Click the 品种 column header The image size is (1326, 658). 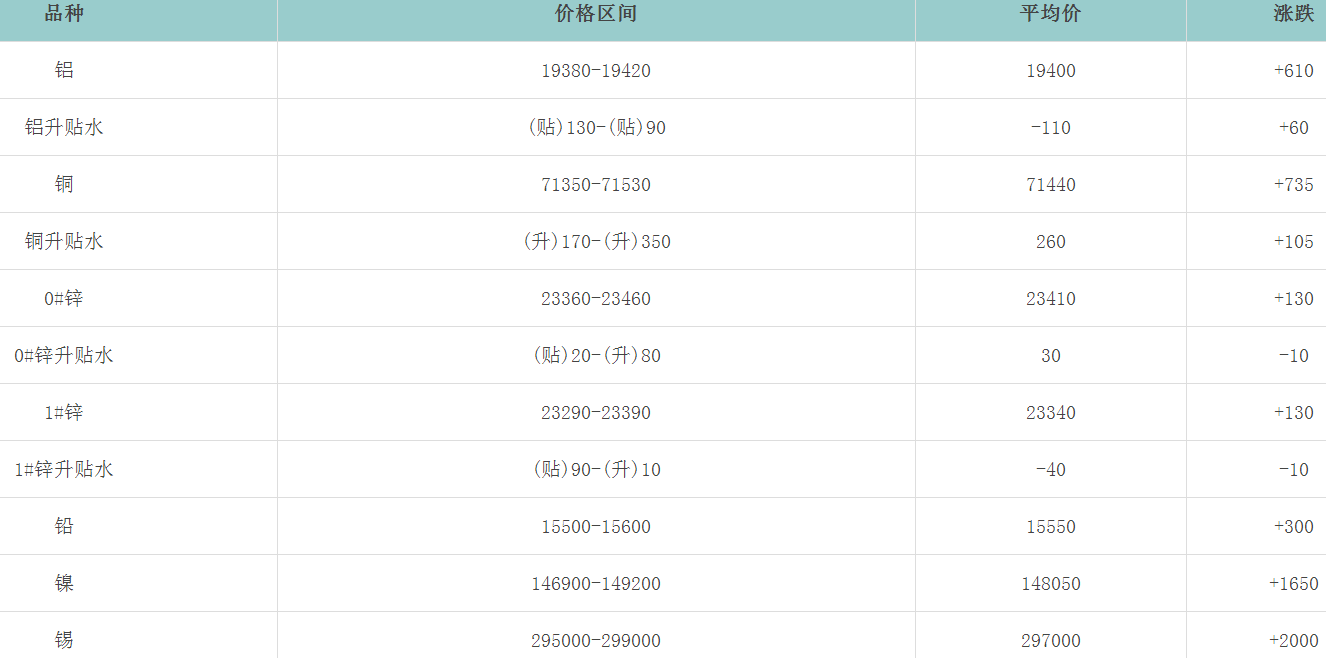click(63, 14)
